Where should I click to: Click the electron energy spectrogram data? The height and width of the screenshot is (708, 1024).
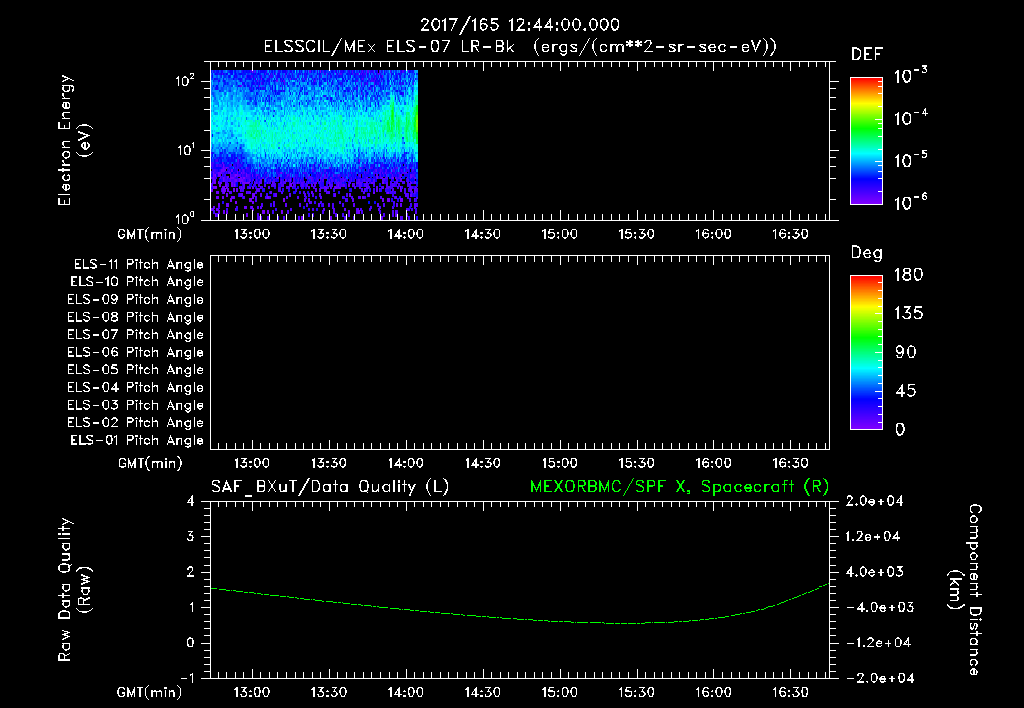314,144
